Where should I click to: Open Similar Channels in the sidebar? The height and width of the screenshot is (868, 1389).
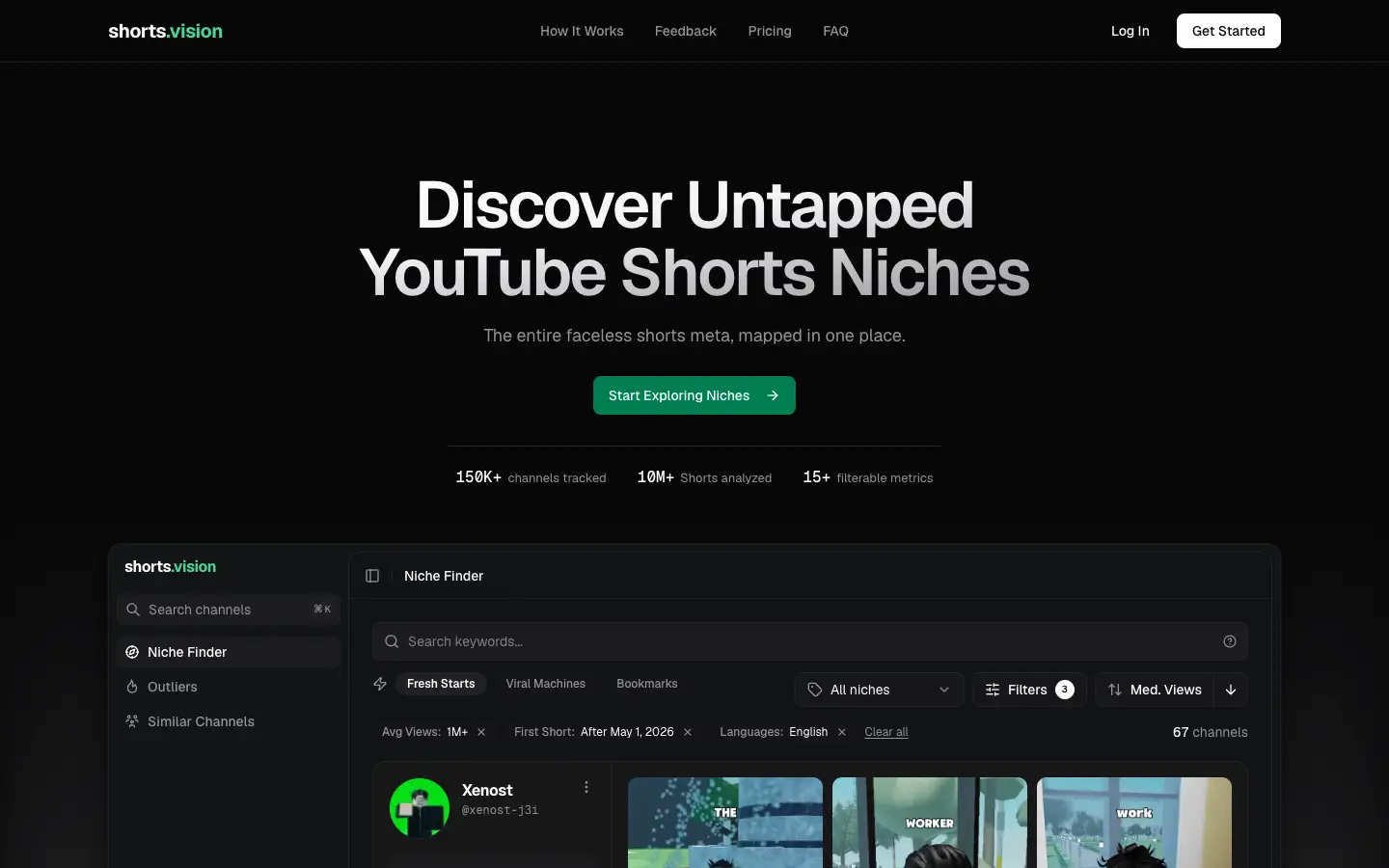coord(229,721)
